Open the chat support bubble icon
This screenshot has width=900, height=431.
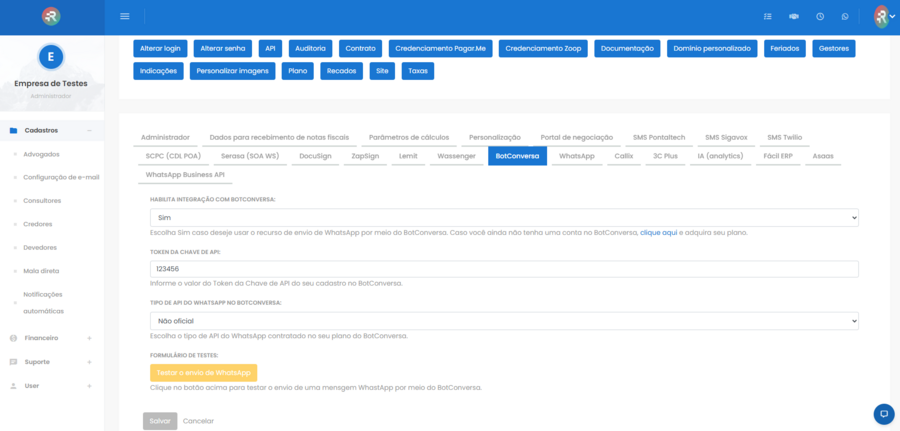coord(884,413)
